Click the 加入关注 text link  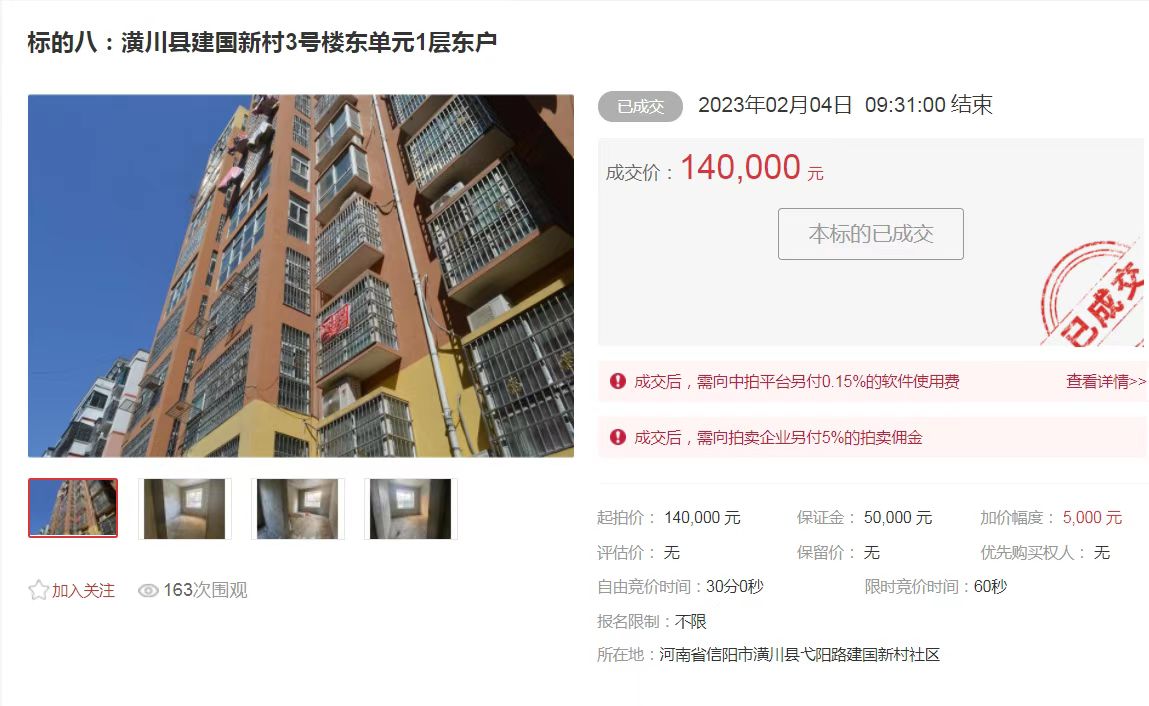pos(83,590)
